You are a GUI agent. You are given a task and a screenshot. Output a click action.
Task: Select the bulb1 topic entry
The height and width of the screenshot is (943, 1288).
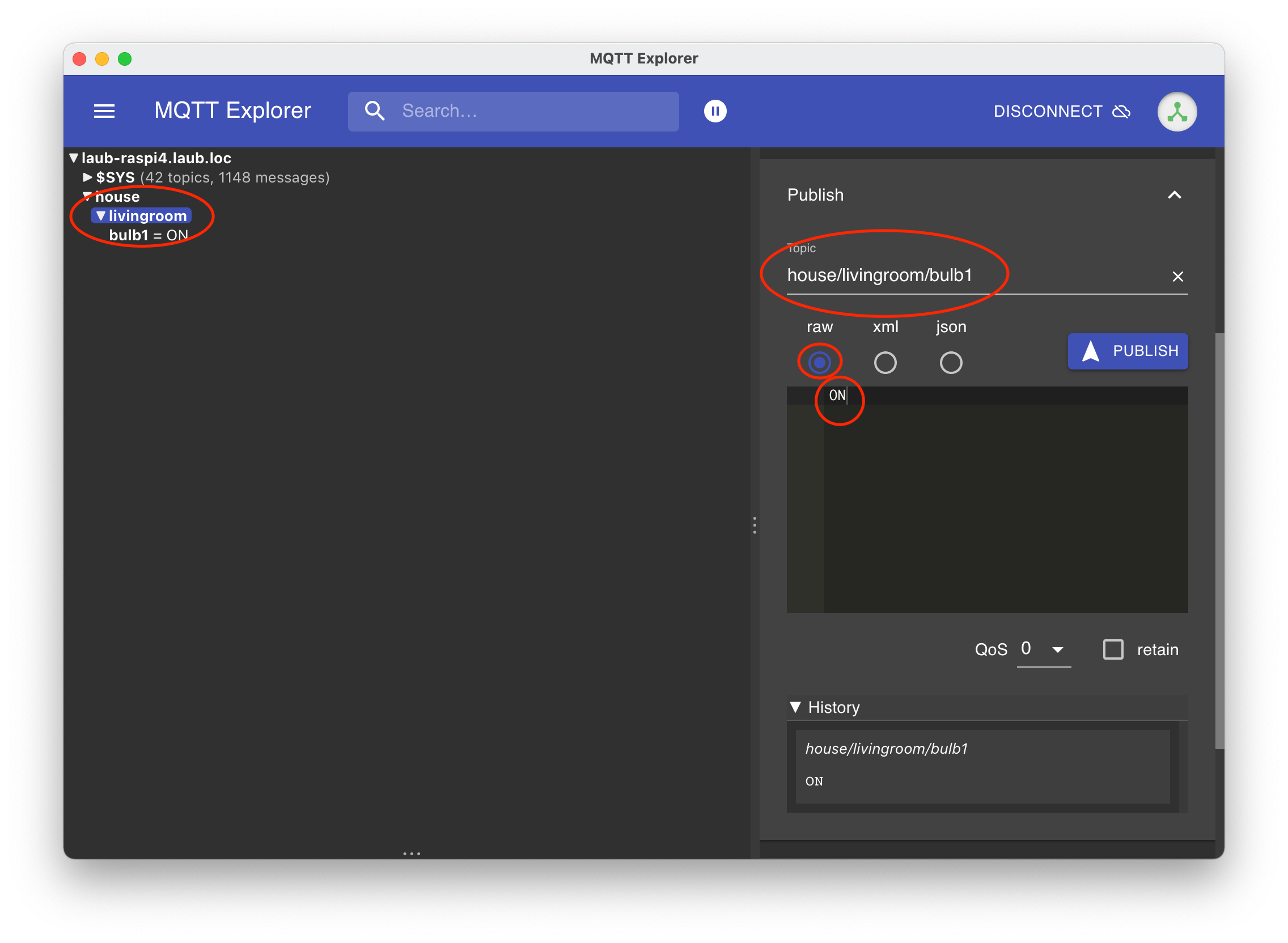pos(129,235)
